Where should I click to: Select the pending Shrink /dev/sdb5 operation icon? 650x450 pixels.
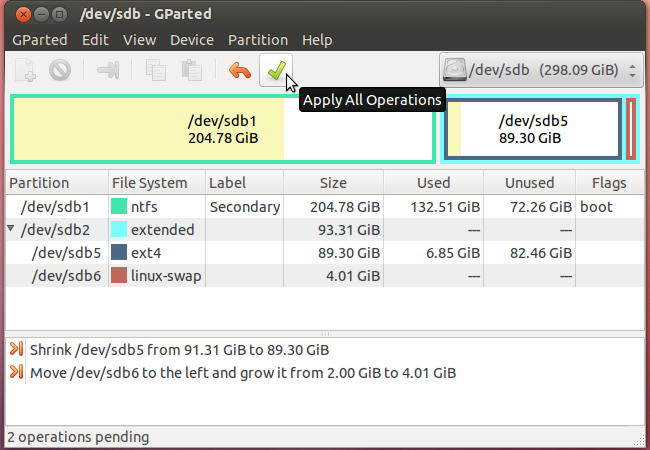16,349
